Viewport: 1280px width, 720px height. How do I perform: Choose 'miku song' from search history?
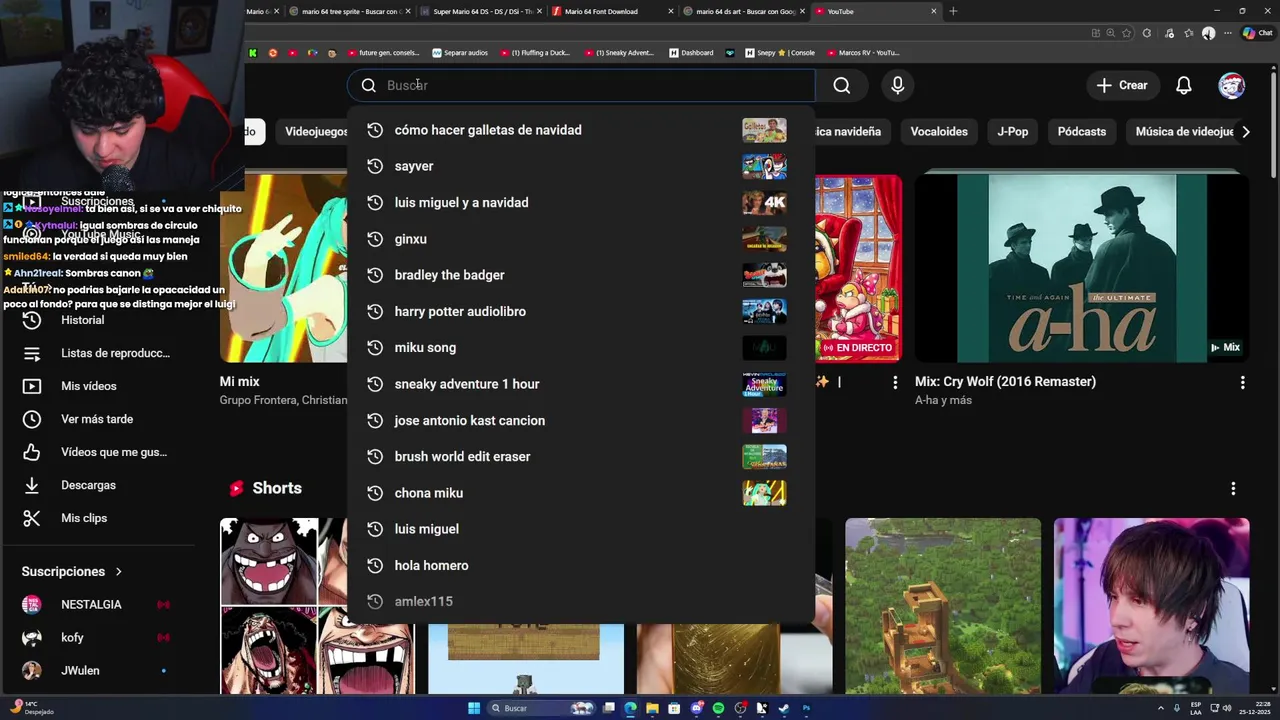581,347
